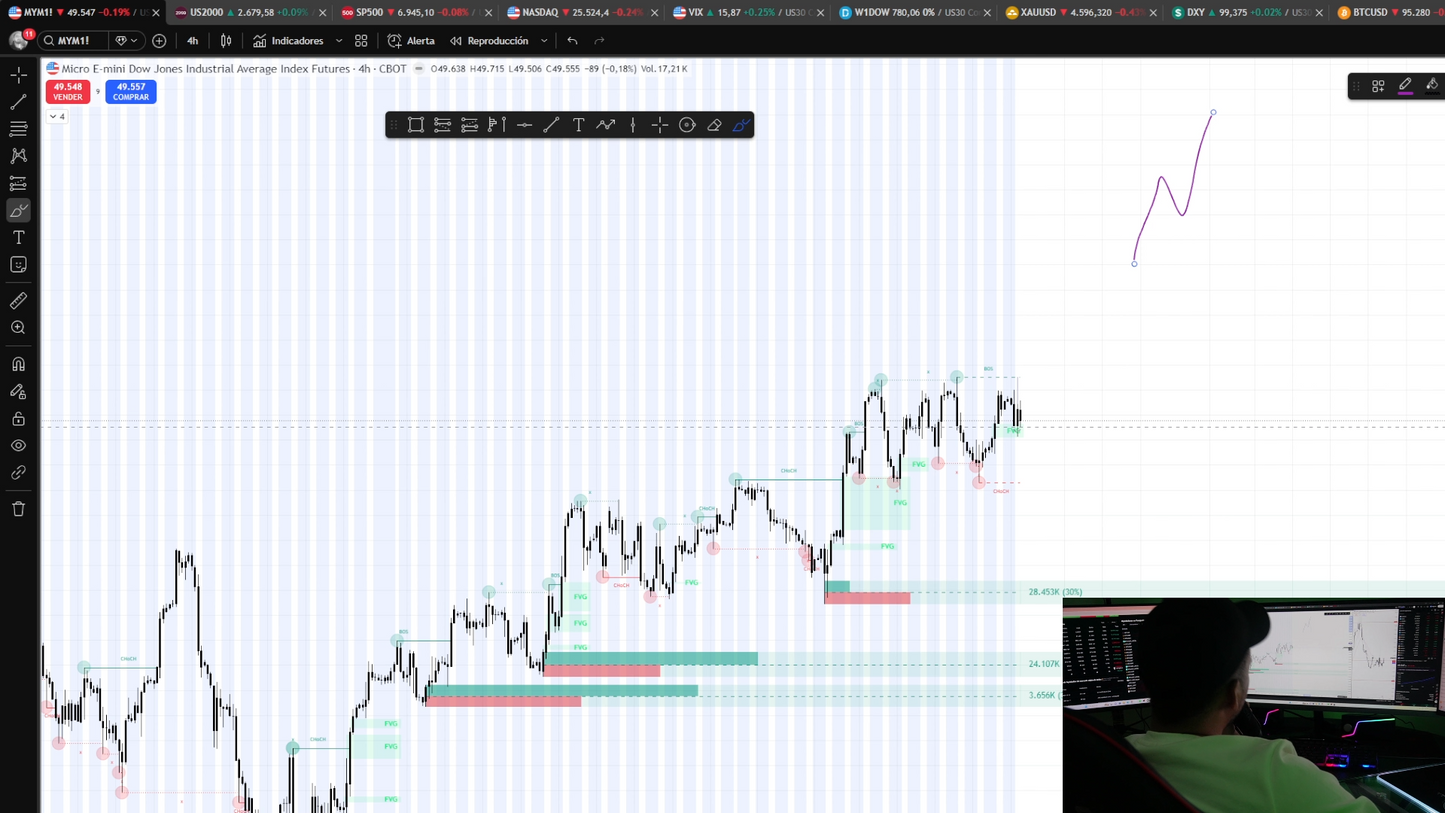
Task: Toggle stay in drawing mode pencil-lock
Action: coord(18,392)
